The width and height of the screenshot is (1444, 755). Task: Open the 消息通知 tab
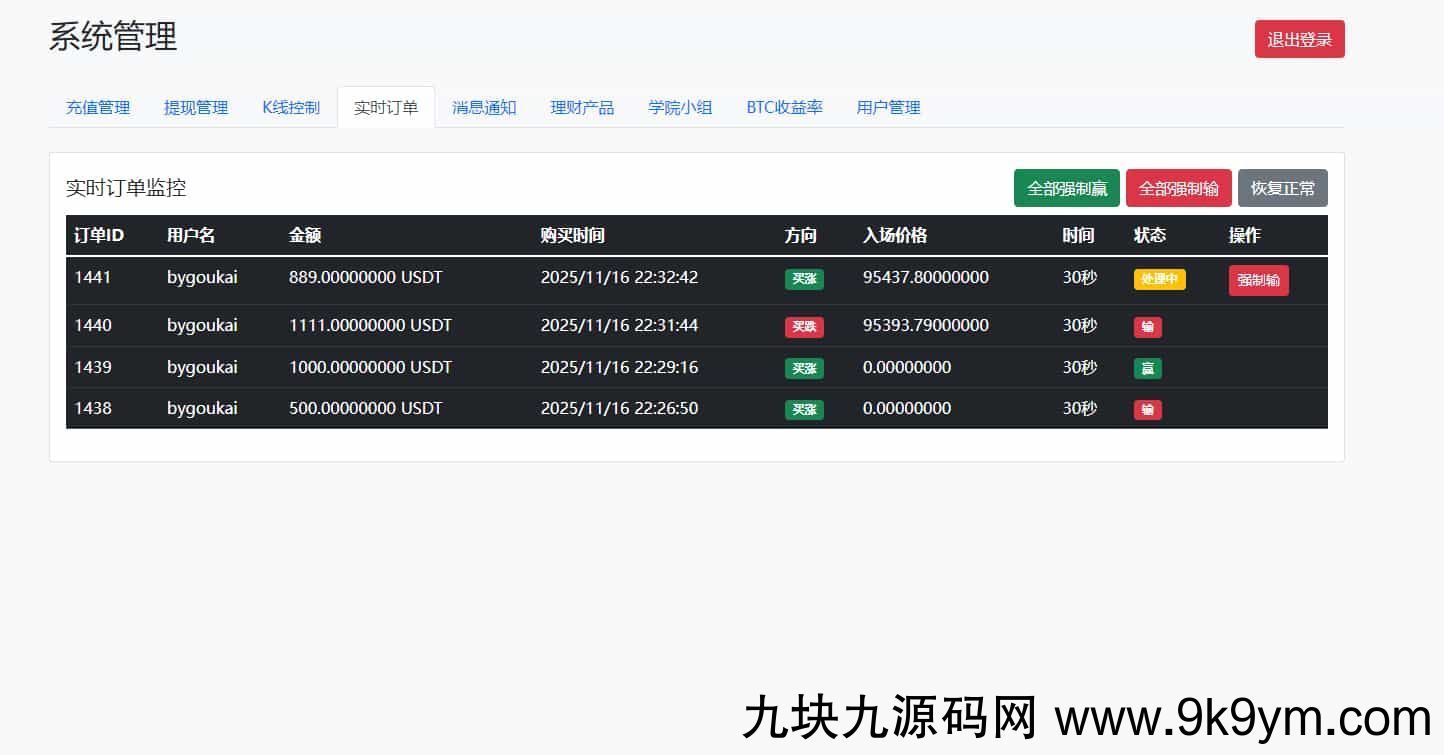click(x=484, y=107)
